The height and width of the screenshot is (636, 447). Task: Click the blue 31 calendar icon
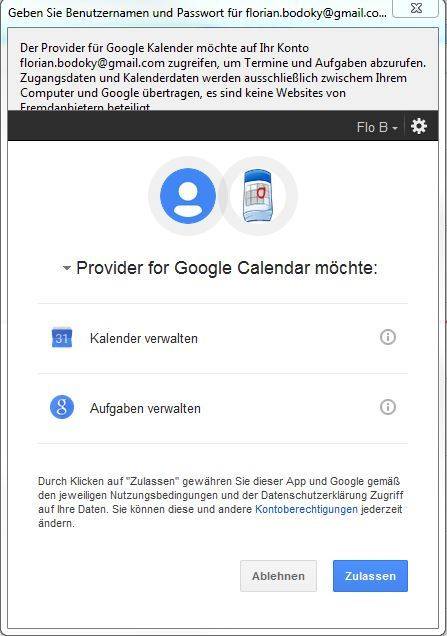tap(62, 337)
